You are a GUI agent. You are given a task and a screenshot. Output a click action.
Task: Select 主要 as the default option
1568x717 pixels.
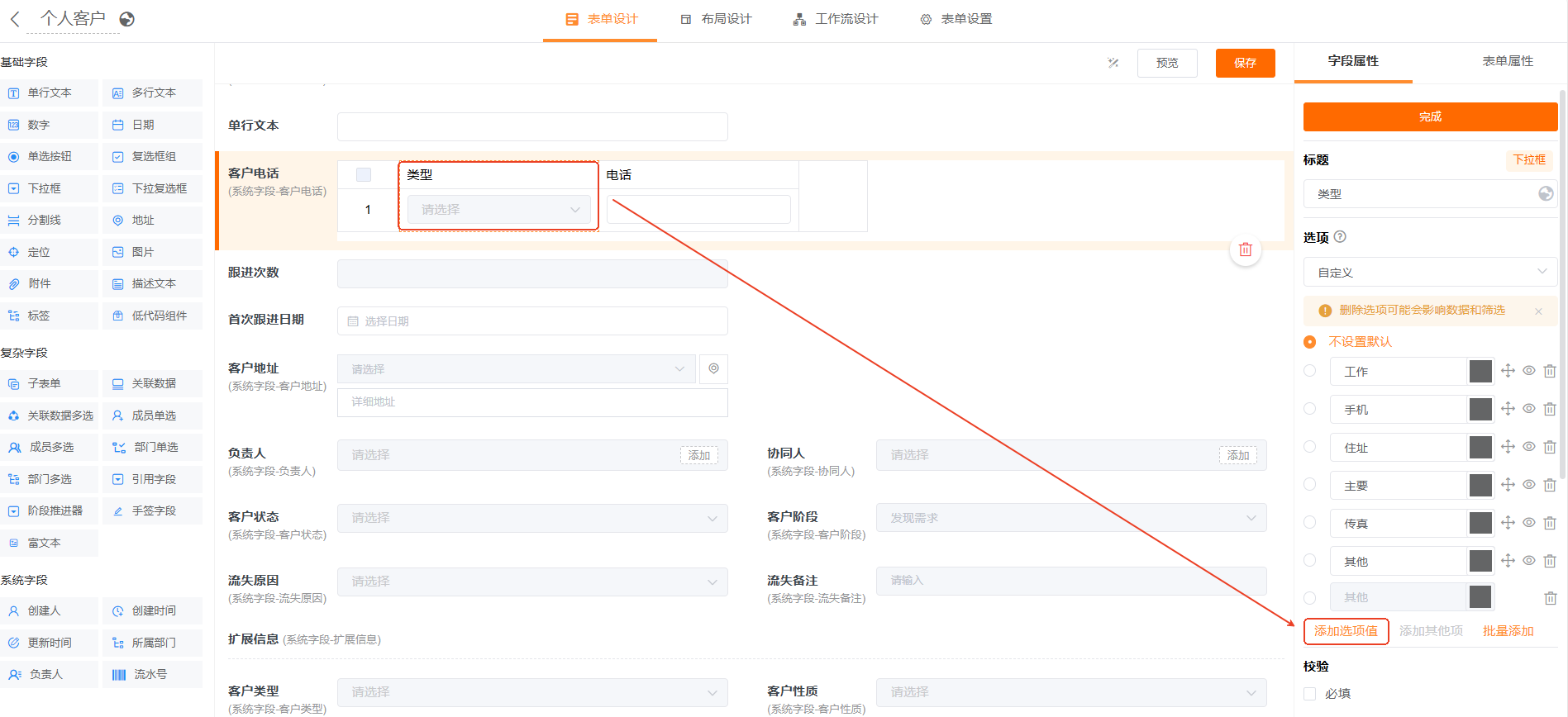pyautogui.click(x=1310, y=485)
